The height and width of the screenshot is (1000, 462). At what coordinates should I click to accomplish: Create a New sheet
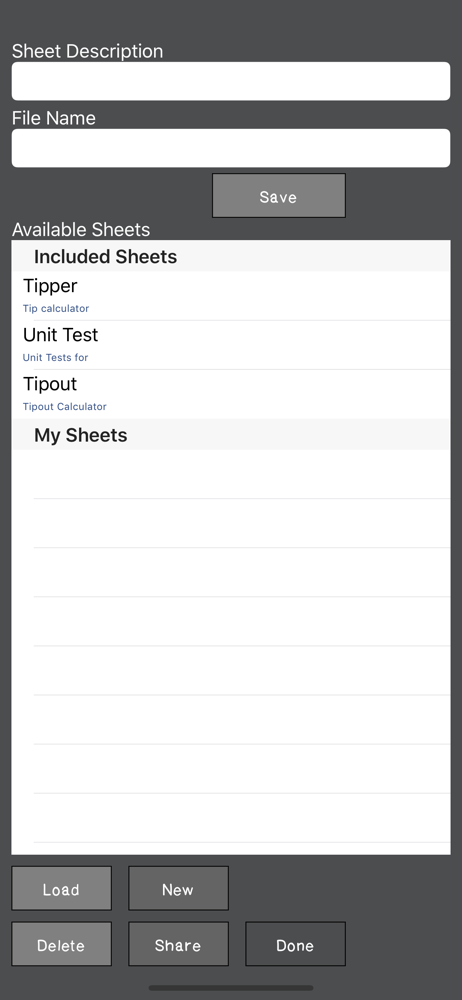click(178, 888)
